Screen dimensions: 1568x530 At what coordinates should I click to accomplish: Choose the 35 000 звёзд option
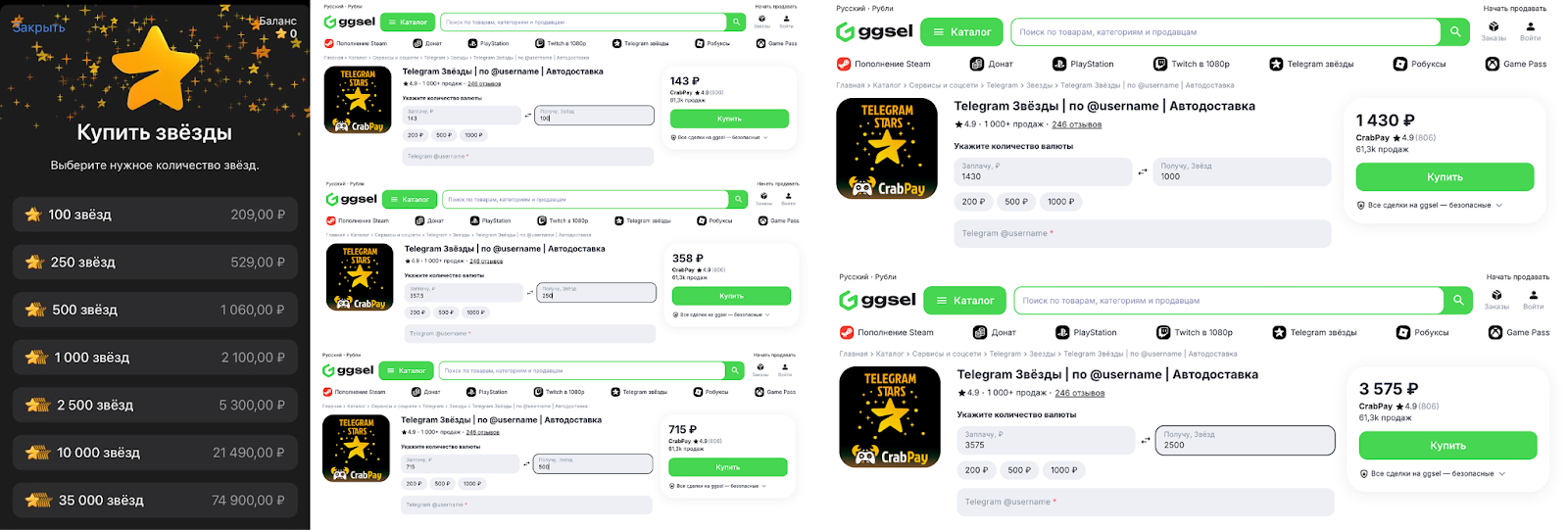click(x=155, y=501)
